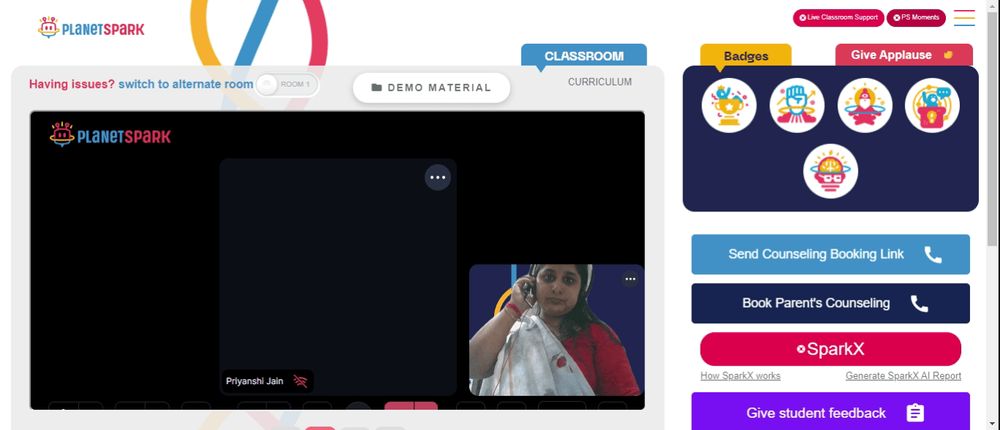The width and height of the screenshot is (1000, 430).
Task: Click the Having issues? text
Action: point(72,84)
